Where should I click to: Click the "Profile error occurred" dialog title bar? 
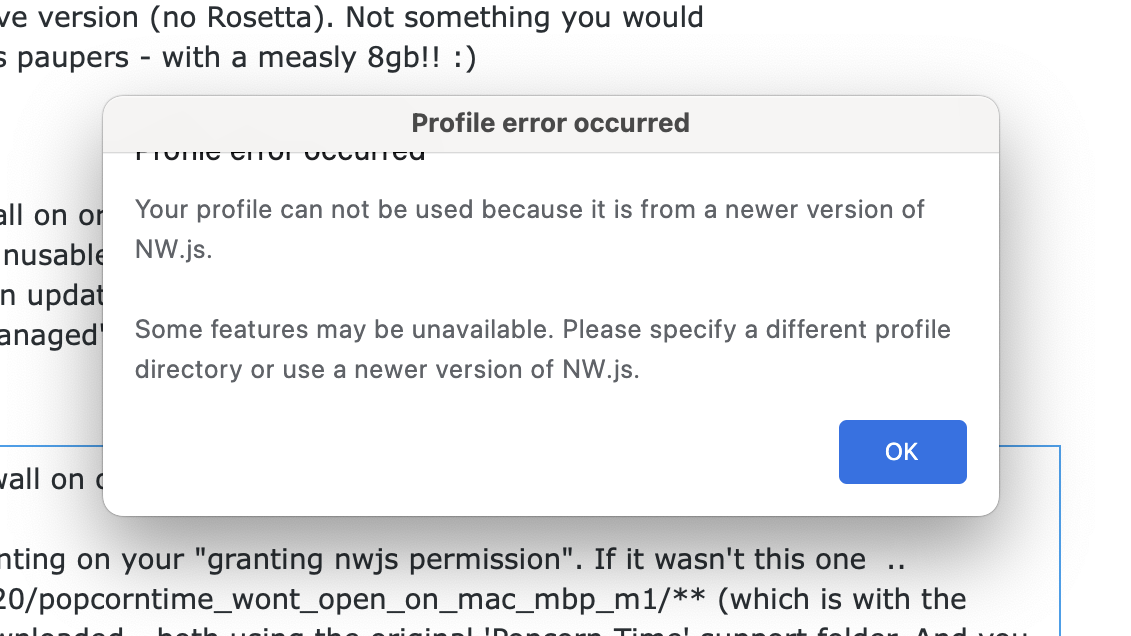point(550,123)
